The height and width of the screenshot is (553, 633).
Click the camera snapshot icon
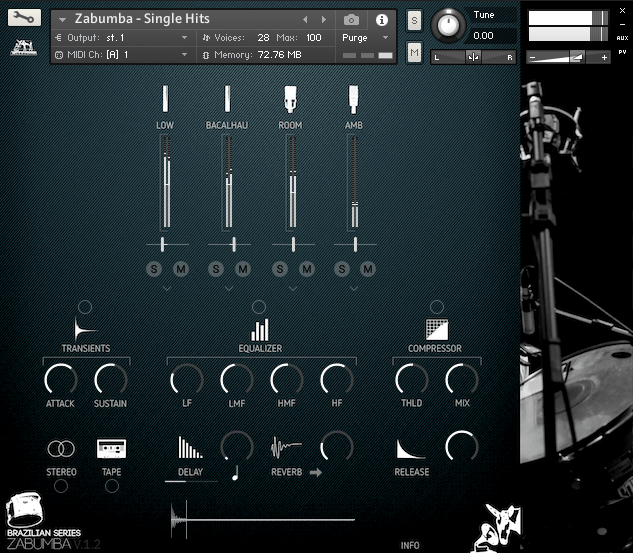tap(351, 20)
